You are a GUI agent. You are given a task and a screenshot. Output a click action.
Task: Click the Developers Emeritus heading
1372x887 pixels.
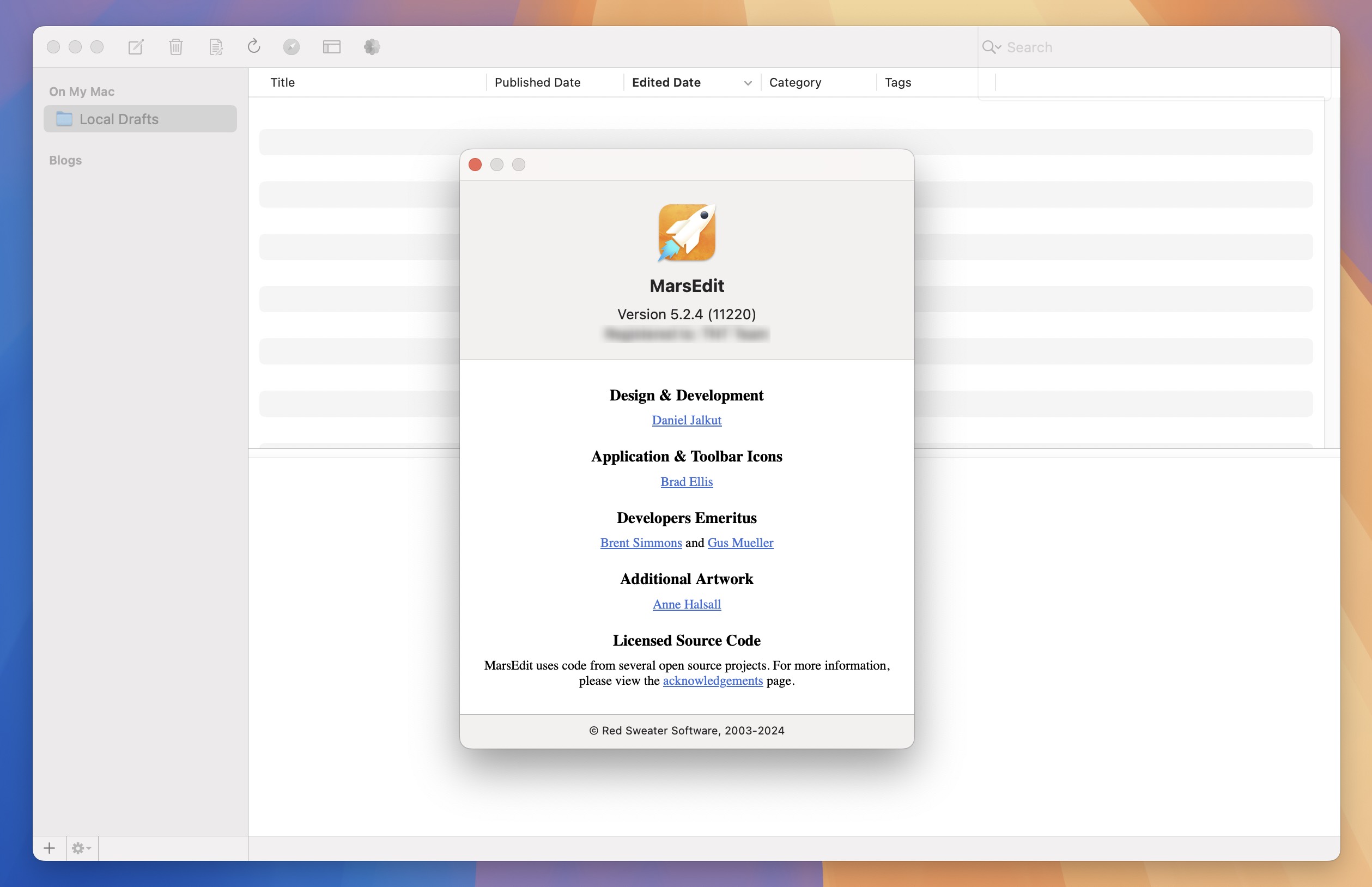tap(687, 518)
